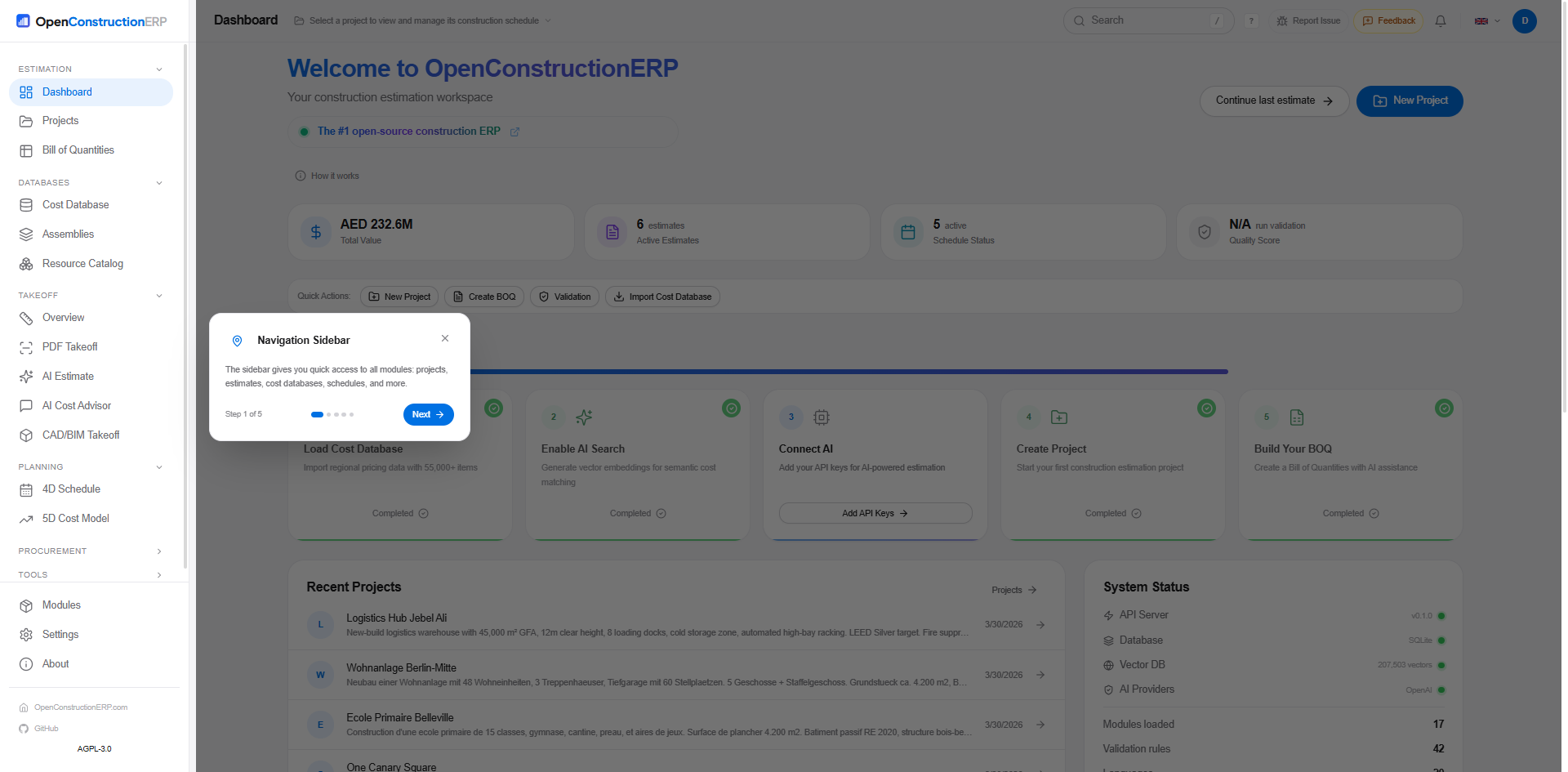Click the help question mark icon
Image resolution: width=1568 pixels, height=772 pixels.
click(1251, 21)
